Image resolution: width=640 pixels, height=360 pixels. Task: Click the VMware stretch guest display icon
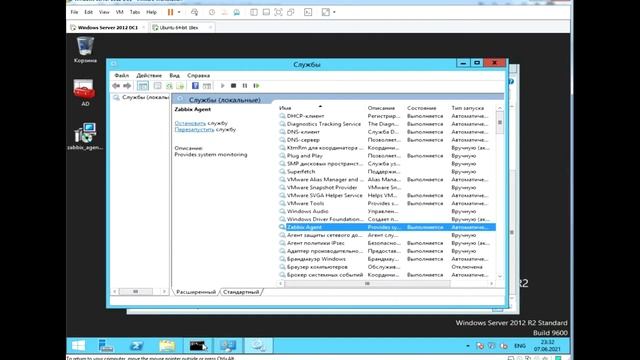(x=326, y=12)
